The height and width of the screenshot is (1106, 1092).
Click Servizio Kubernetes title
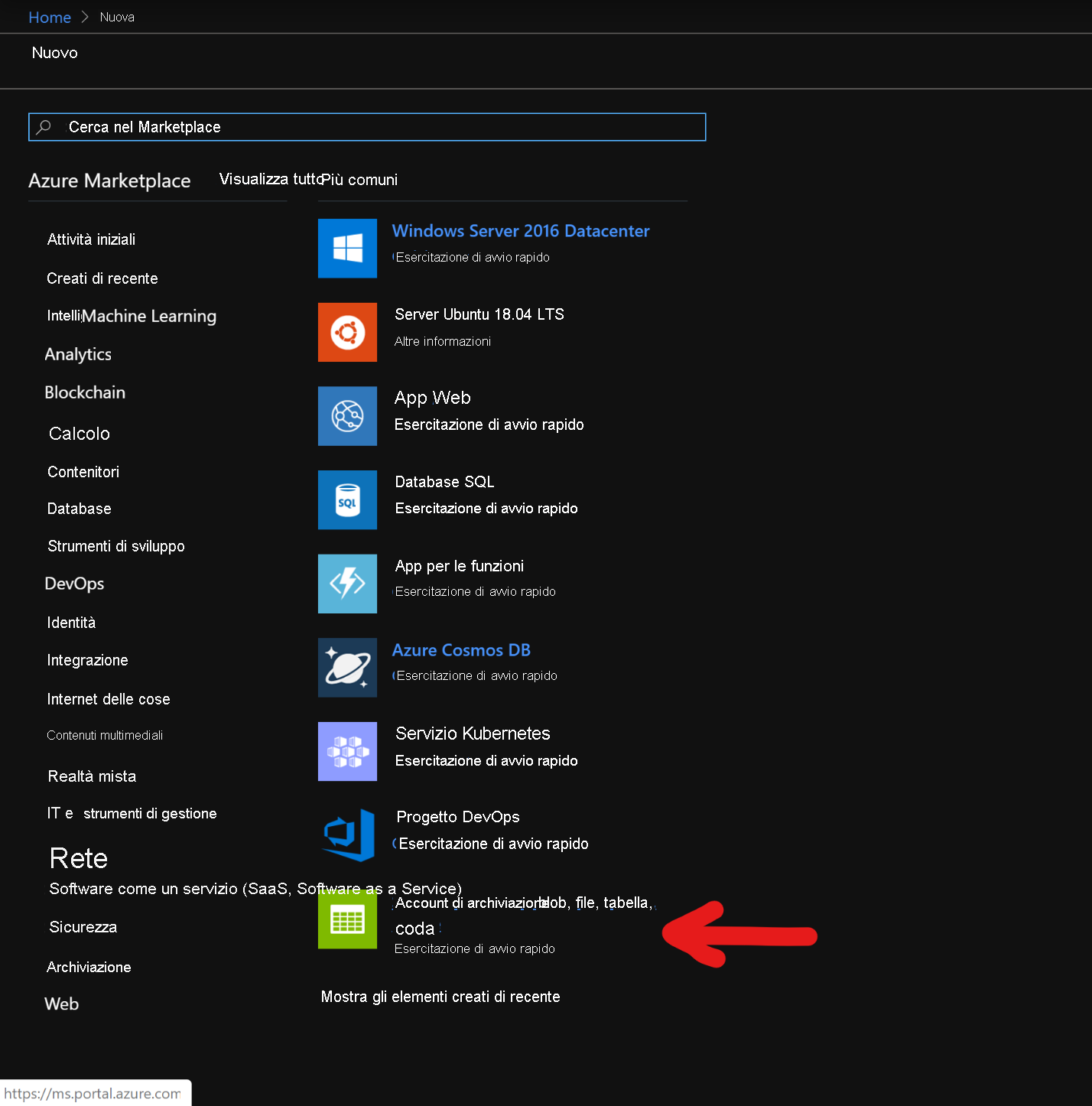pos(473,734)
